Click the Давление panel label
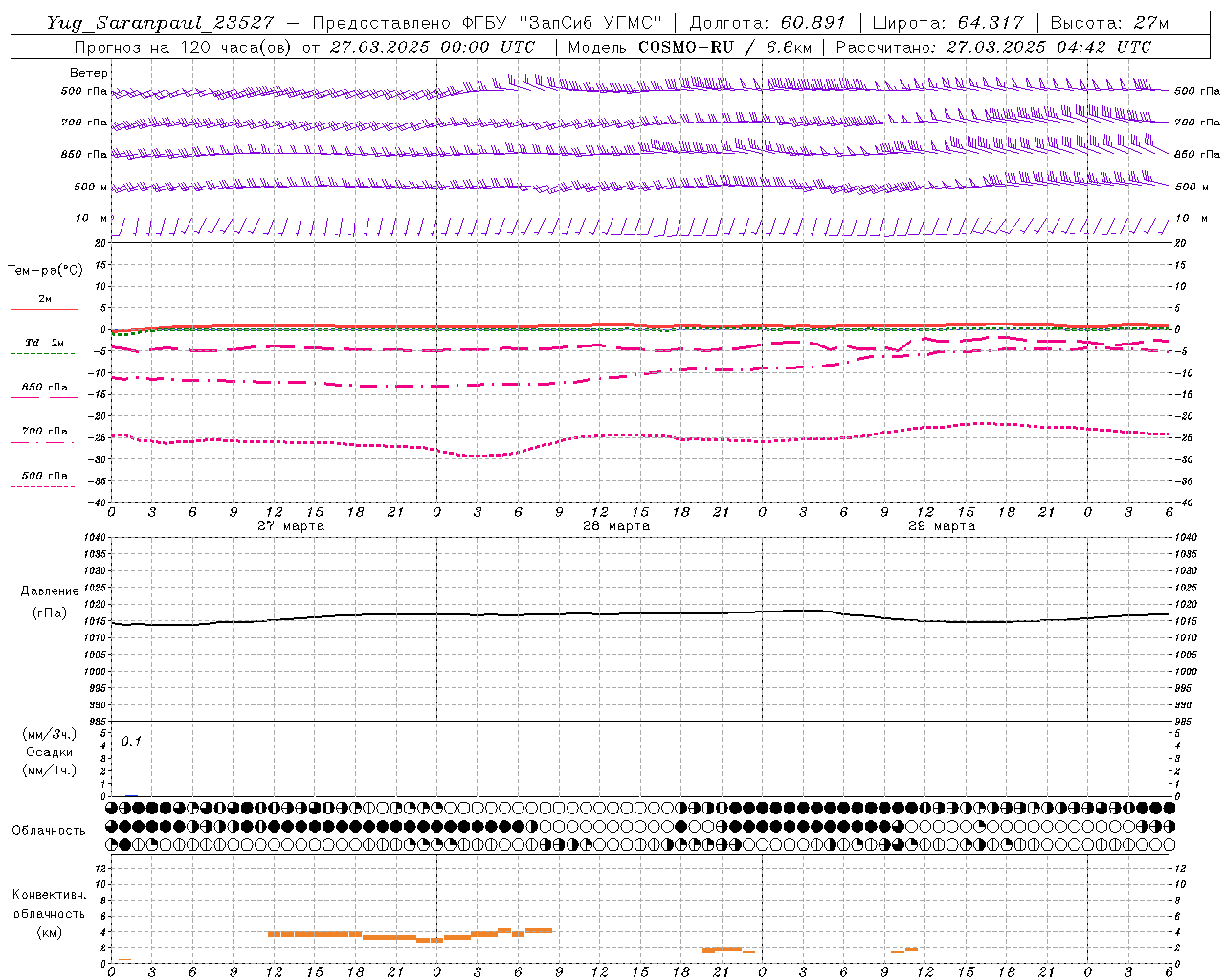Screen dimensions: 1225x980 click(50, 591)
